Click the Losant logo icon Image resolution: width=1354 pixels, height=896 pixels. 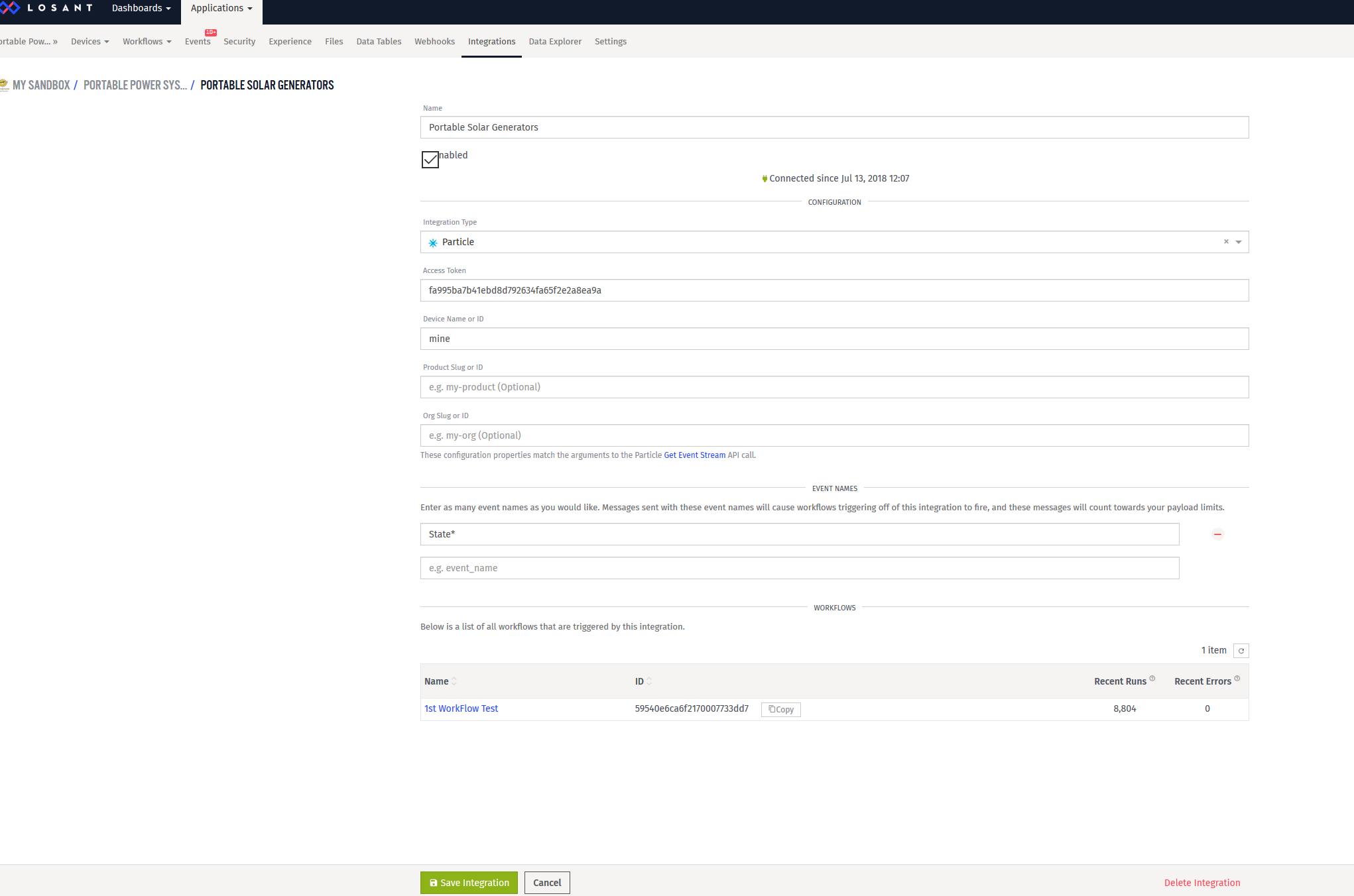coord(10,8)
